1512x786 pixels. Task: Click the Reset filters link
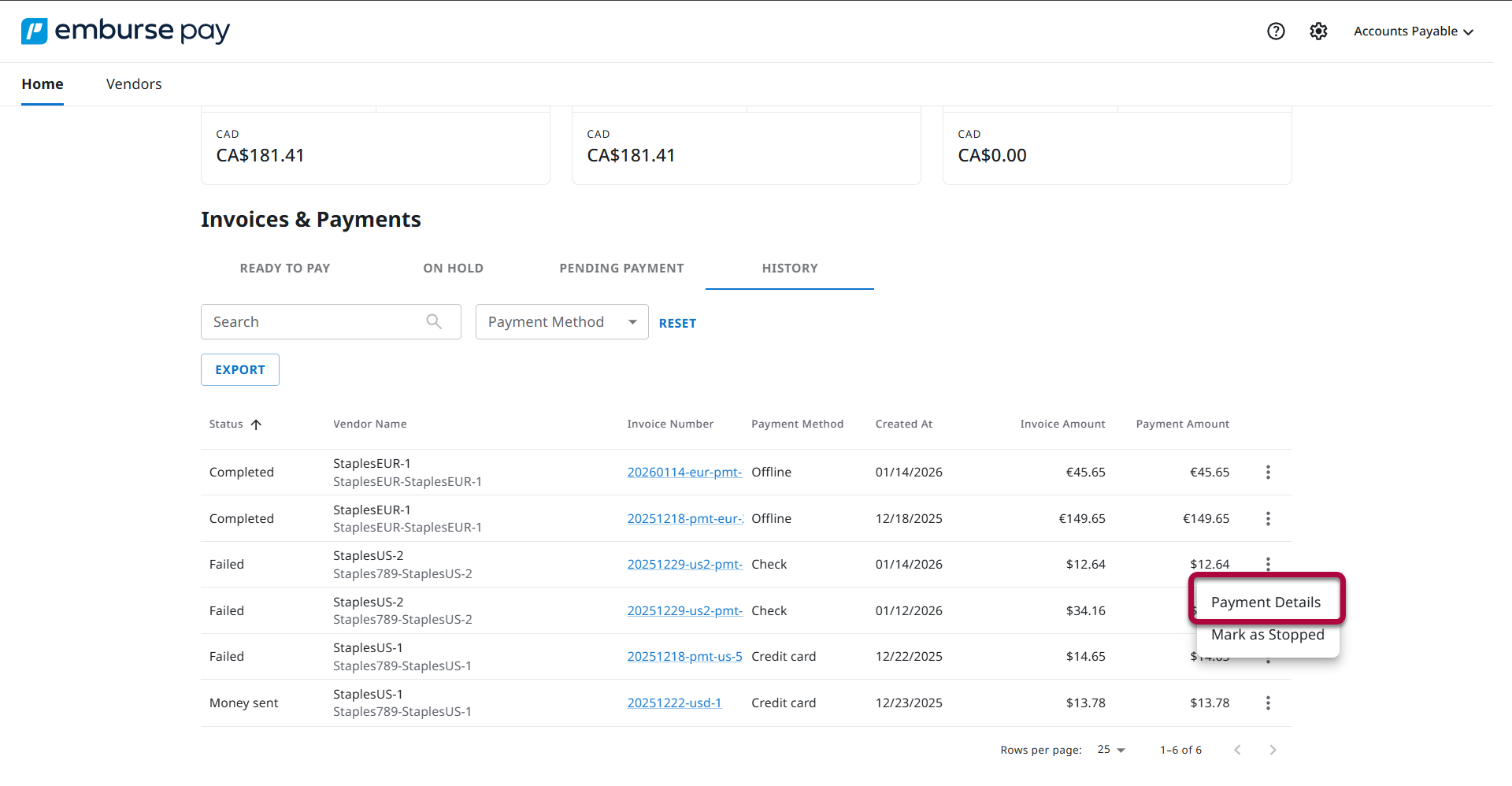pyautogui.click(x=677, y=322)
